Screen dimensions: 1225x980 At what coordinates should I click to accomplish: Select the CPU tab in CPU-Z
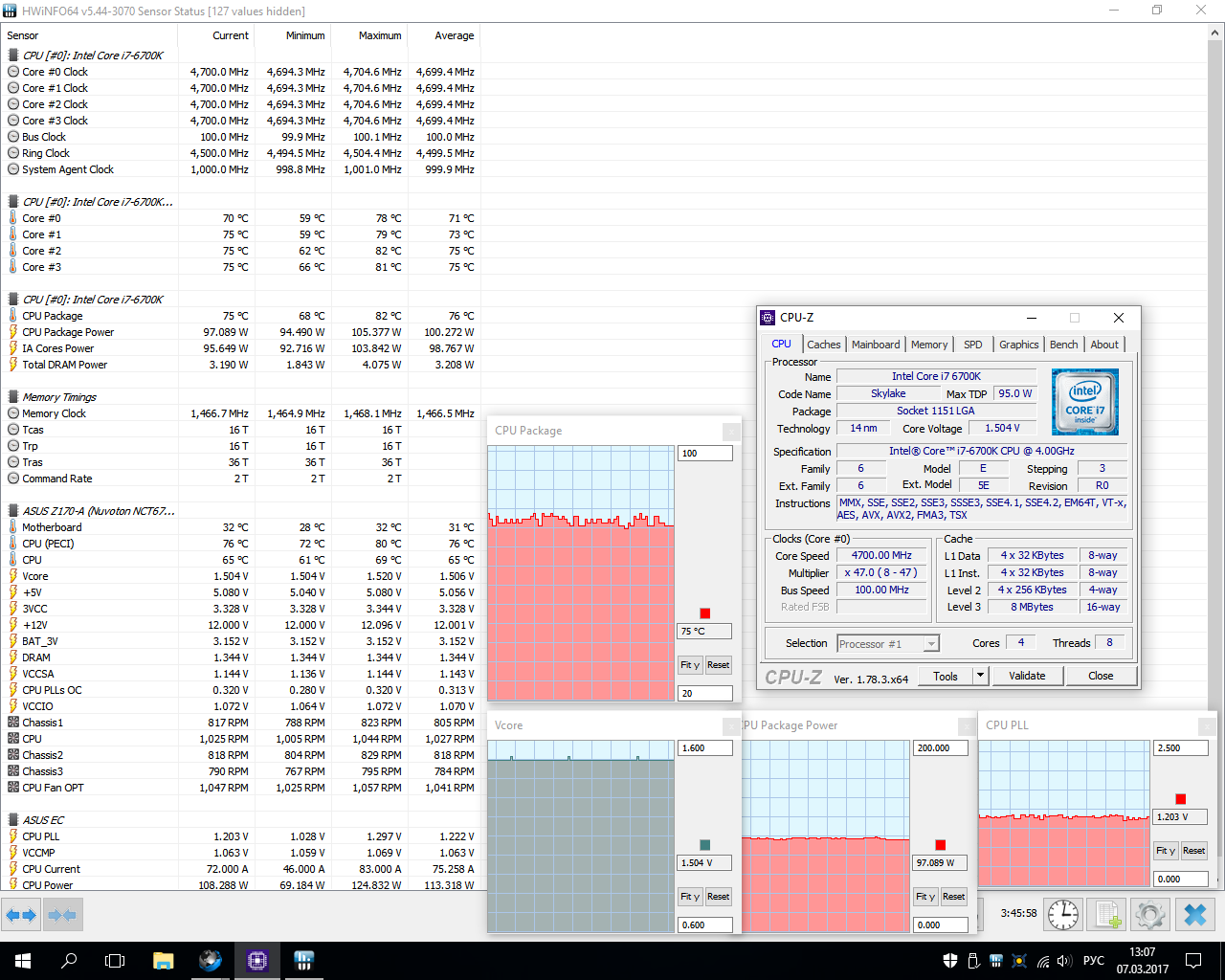(782, 344)
